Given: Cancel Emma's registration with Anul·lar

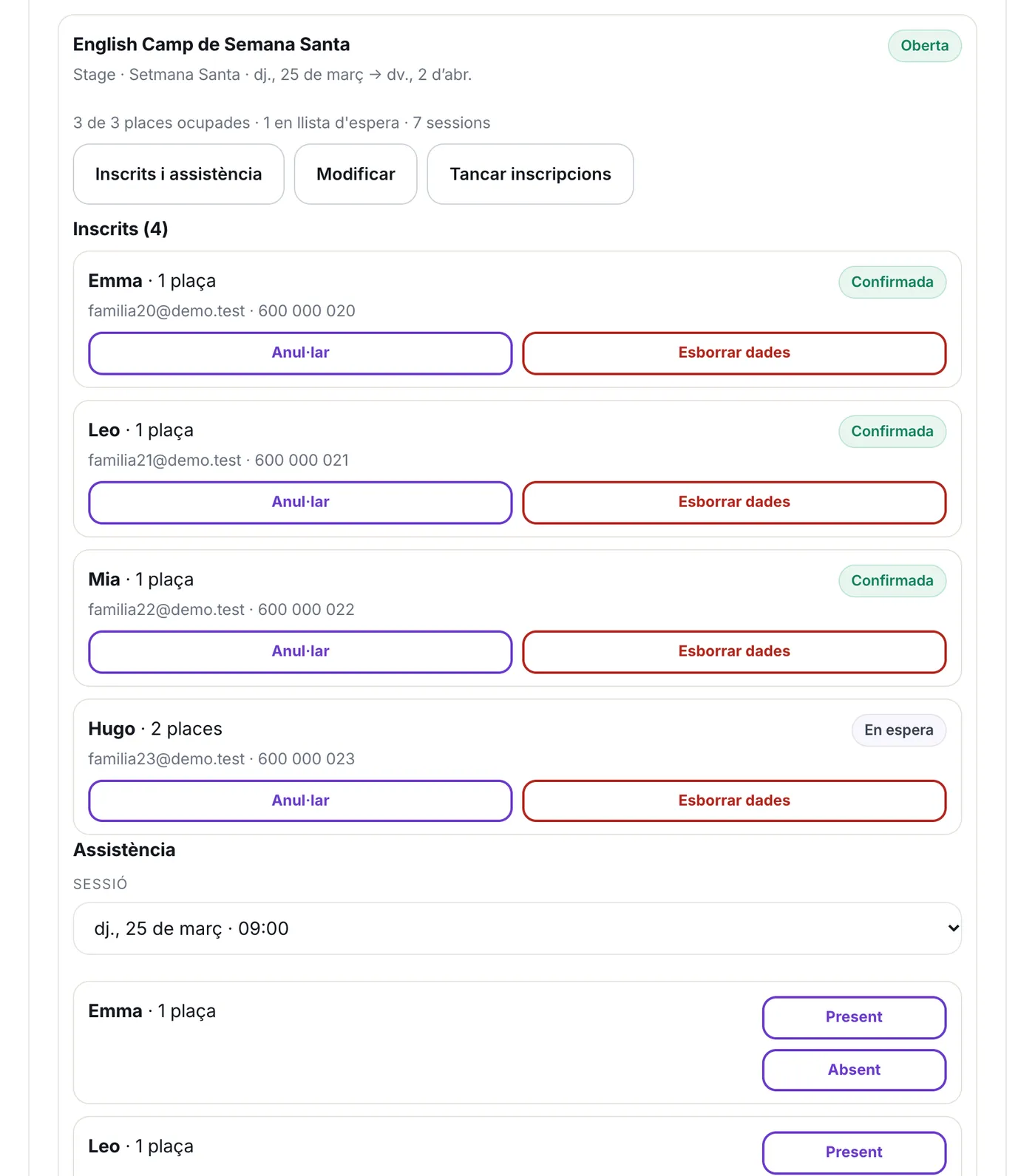Looking at the screenshot, I should pyautogui.click(x=300, y=353).
